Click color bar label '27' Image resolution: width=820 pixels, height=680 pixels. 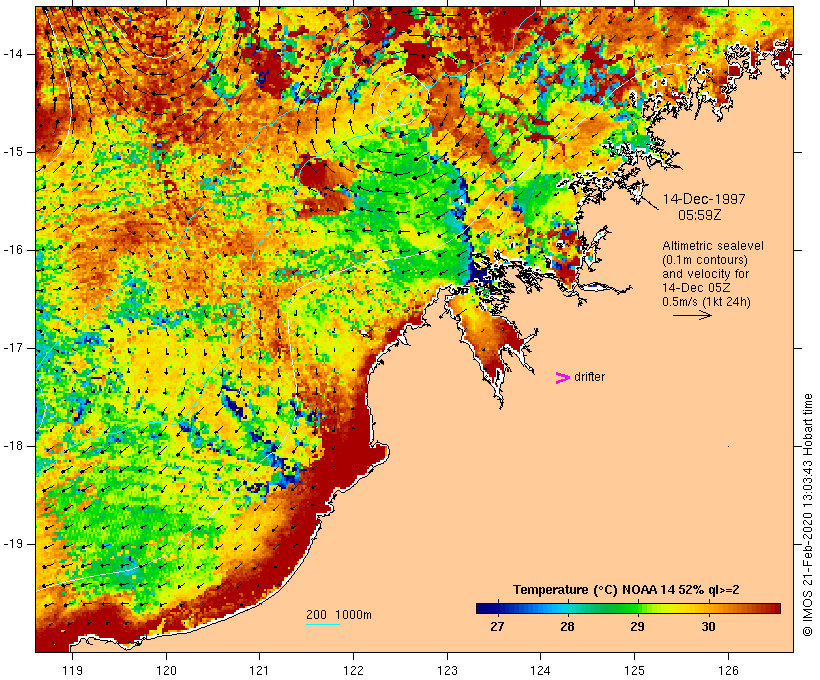pyautogui.click(x=497, y=626)
